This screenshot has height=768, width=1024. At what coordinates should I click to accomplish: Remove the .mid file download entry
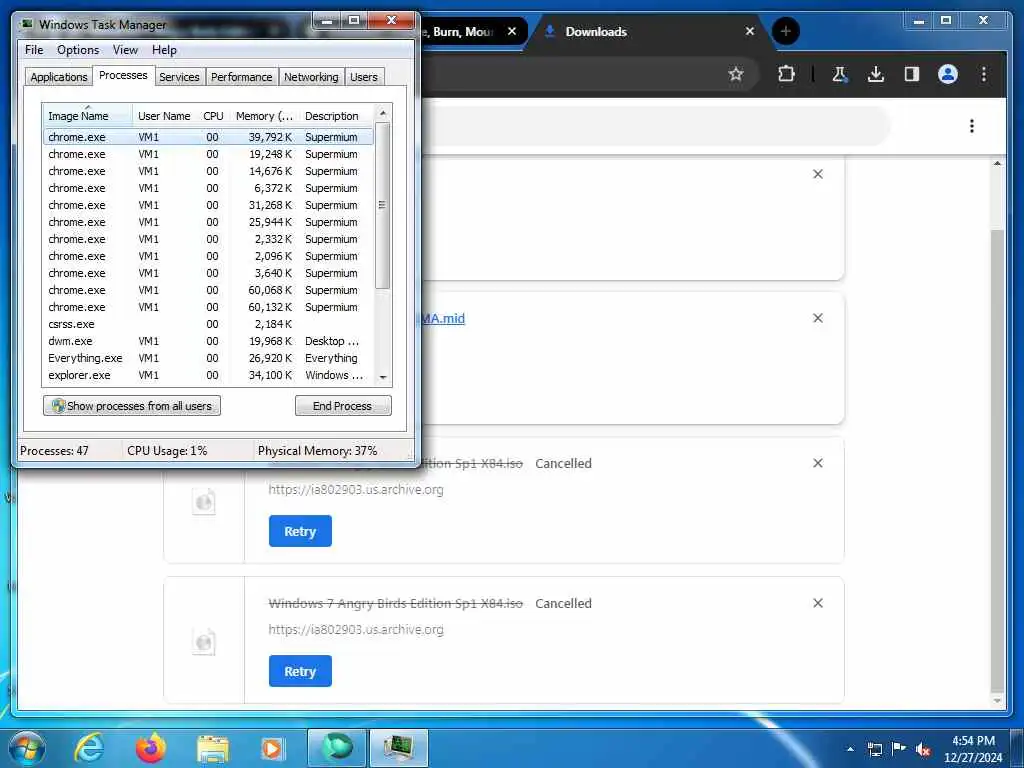818,318
